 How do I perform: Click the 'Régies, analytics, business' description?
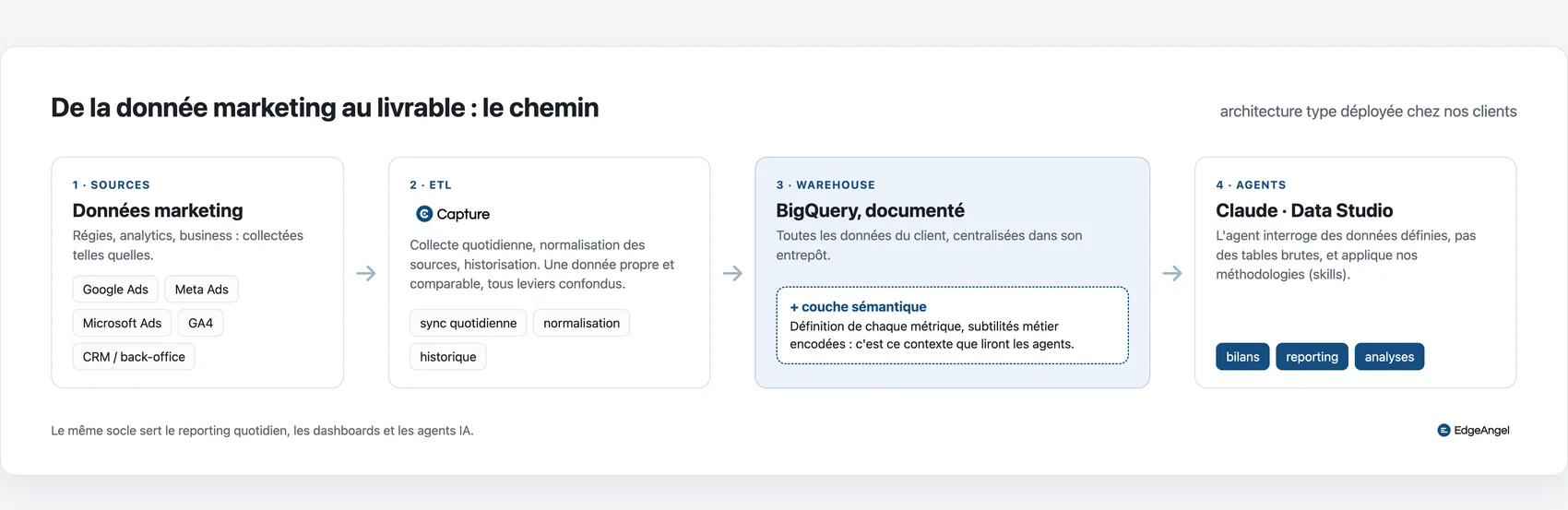[x=188, y=245]
